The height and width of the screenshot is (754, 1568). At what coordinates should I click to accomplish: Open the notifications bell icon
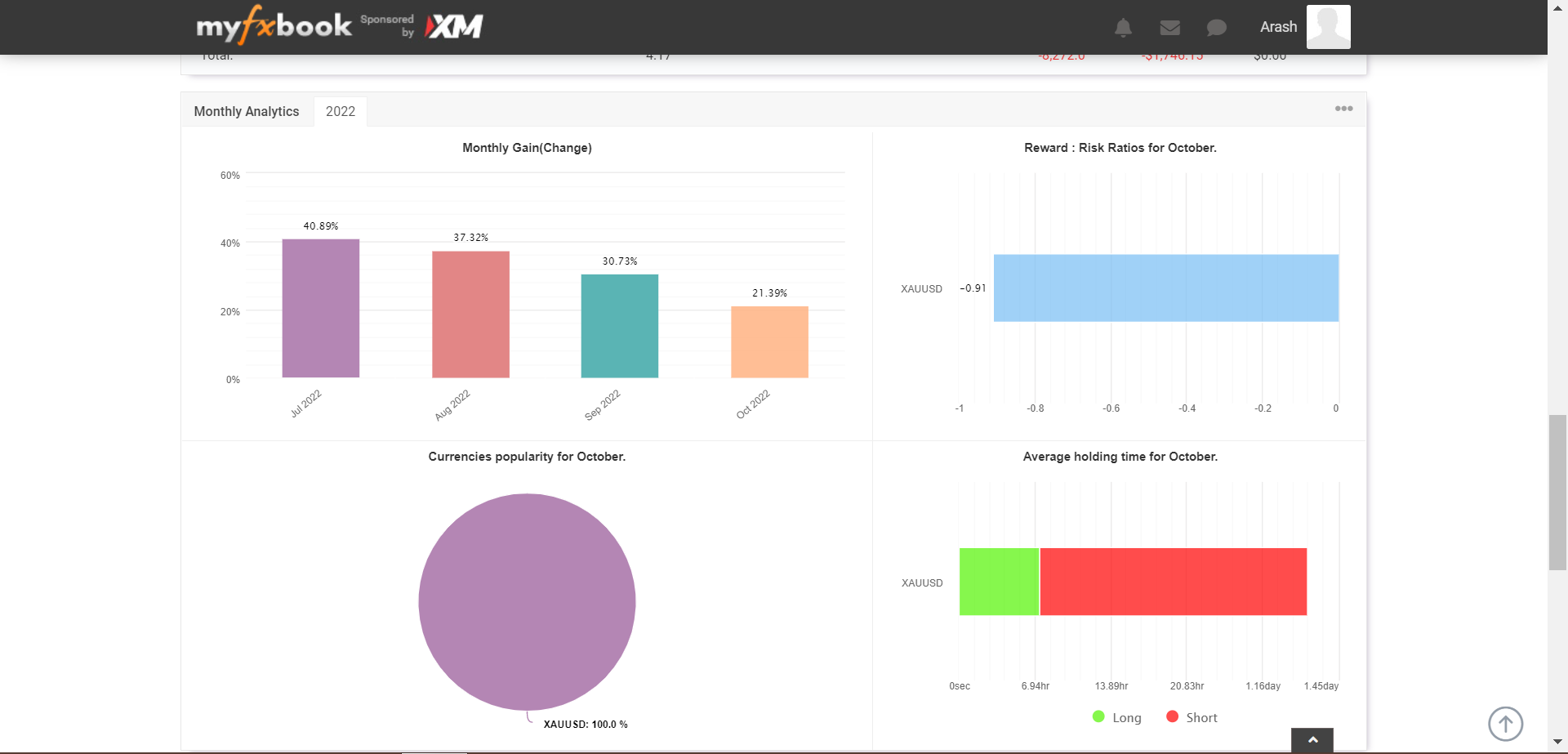[x=1123, y=28]
